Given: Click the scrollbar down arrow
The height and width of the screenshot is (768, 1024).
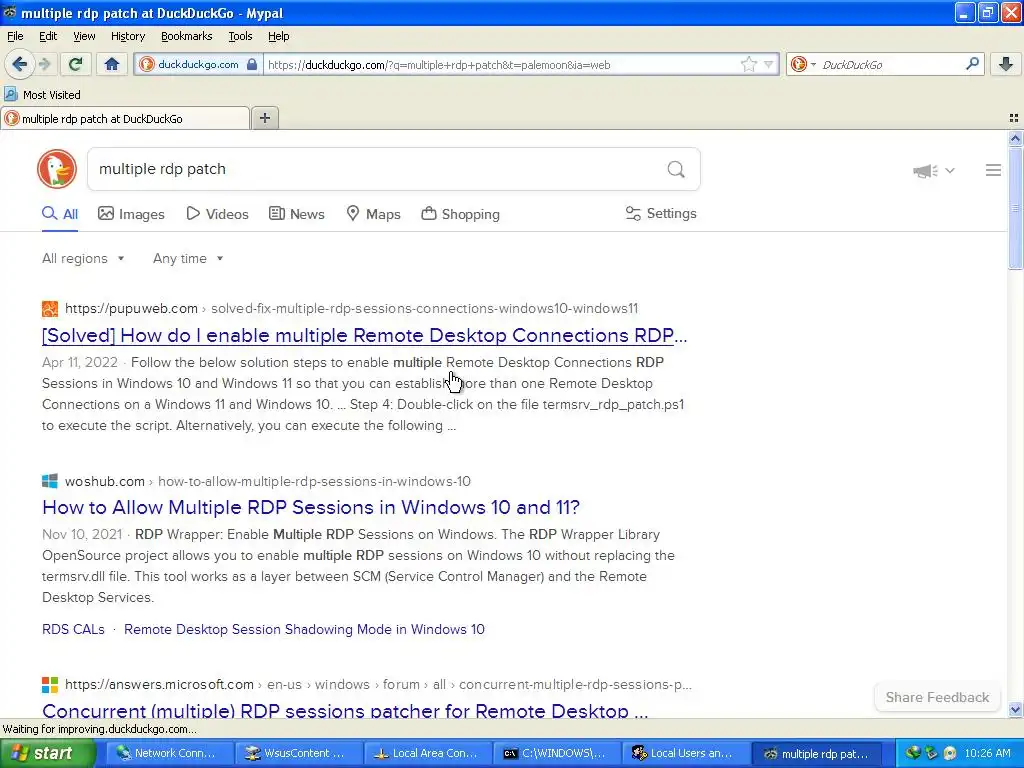Looking at the screenshot, I should pyautogui.click(x=1015, y=710).
